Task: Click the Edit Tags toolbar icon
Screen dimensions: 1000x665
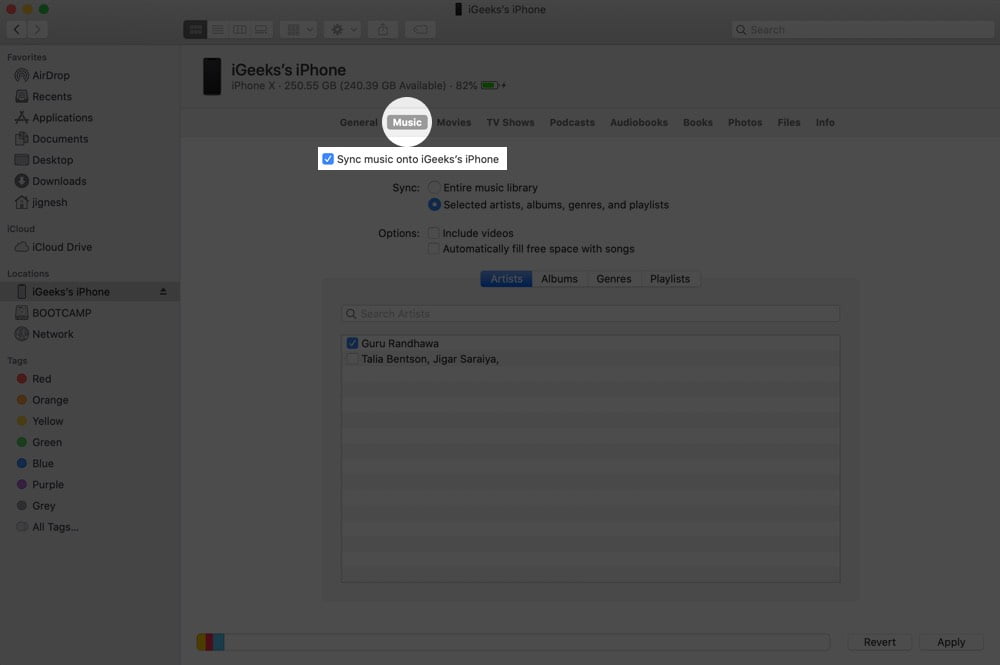Action: coord(420,29)
